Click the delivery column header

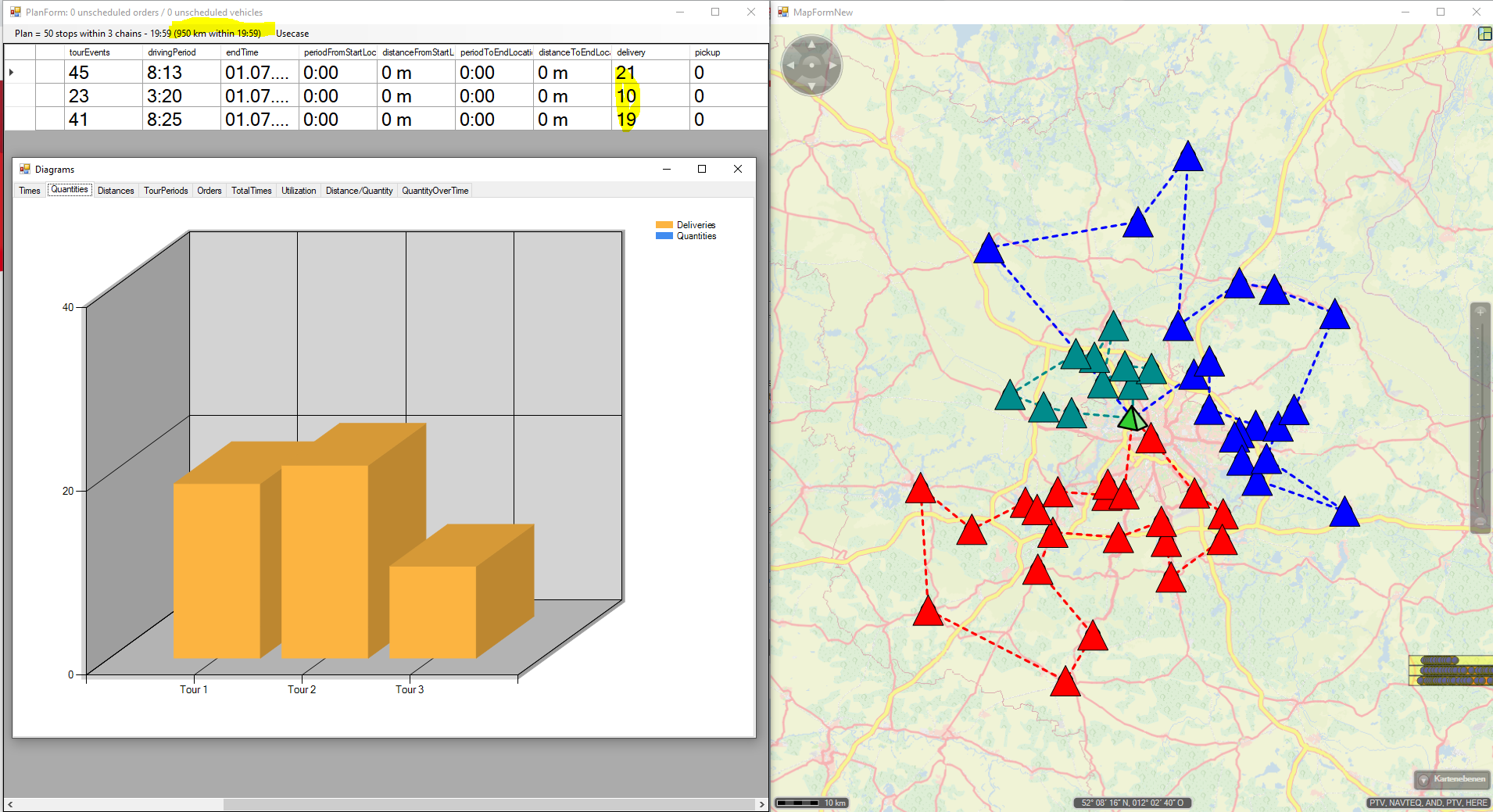631,52
